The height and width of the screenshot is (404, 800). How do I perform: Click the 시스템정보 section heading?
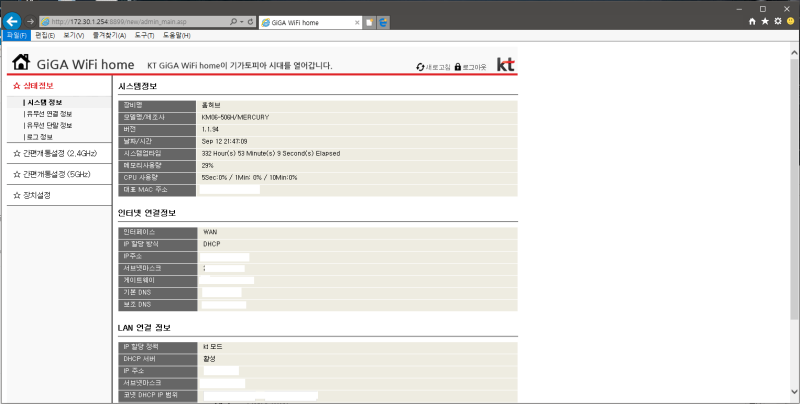(137, 86)
